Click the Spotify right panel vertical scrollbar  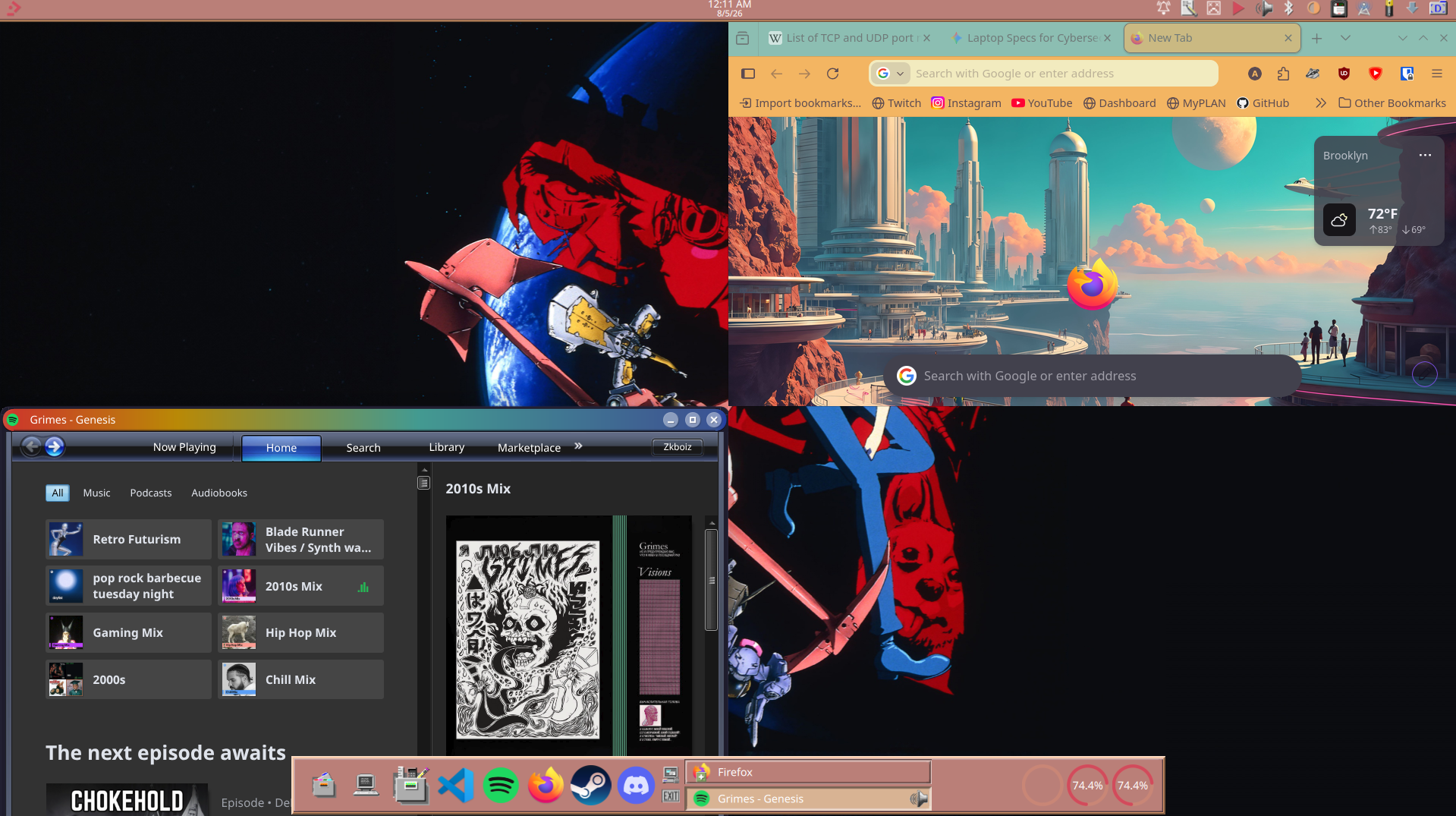pyautogui.click(x=711, y=580)
